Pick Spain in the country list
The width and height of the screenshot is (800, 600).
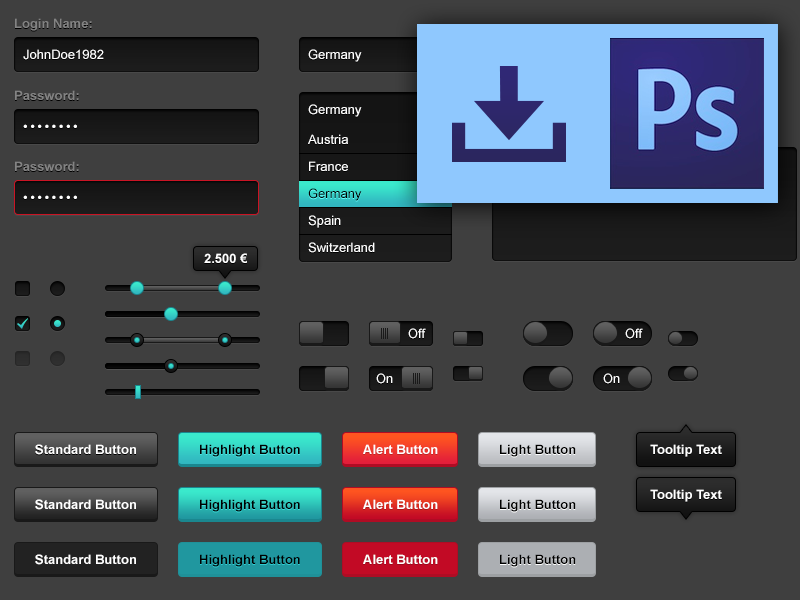pyautogui.click(x=375, y=221)
